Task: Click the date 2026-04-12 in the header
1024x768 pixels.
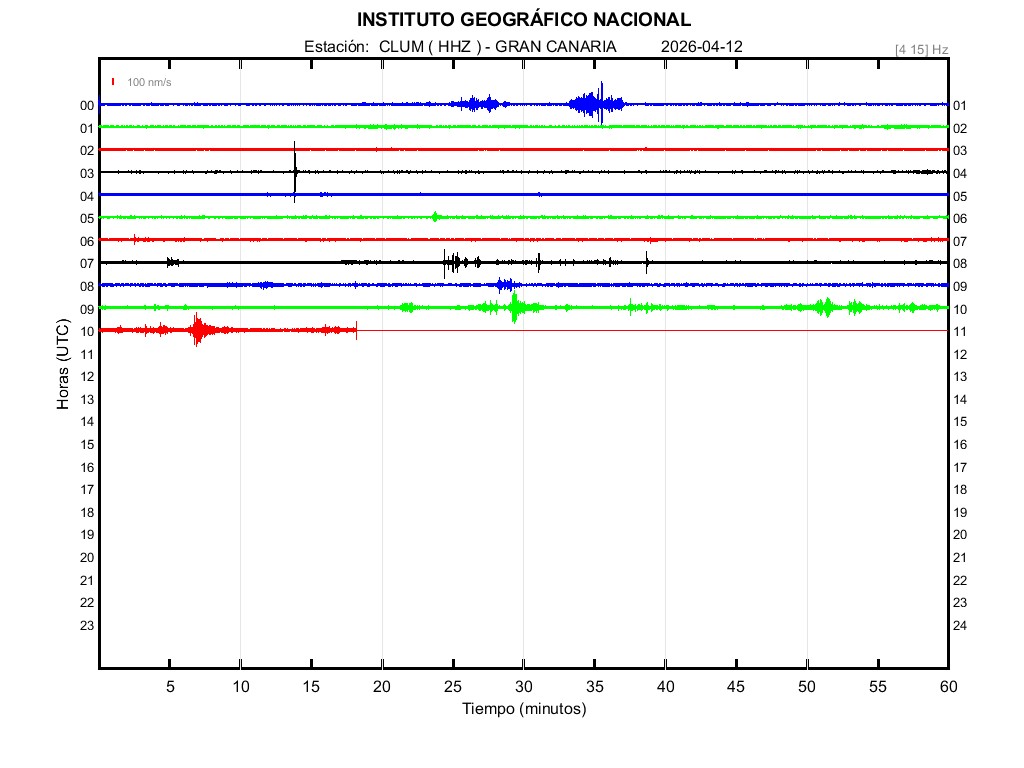Action: pos(702,47)
